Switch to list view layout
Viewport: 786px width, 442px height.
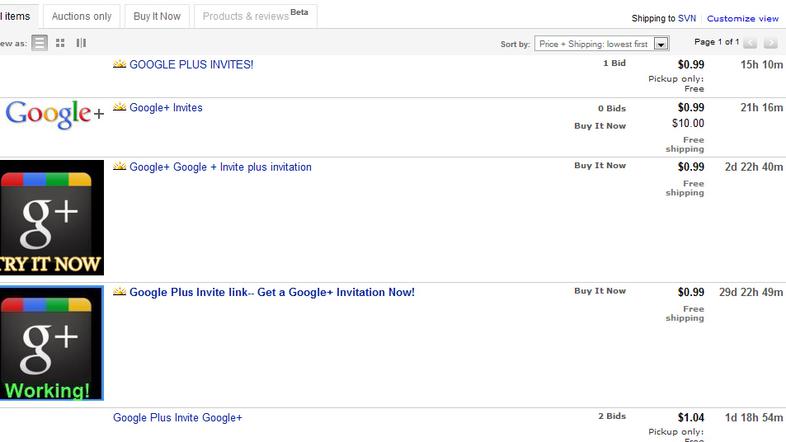pyautogui.click(x=40, y=43)
